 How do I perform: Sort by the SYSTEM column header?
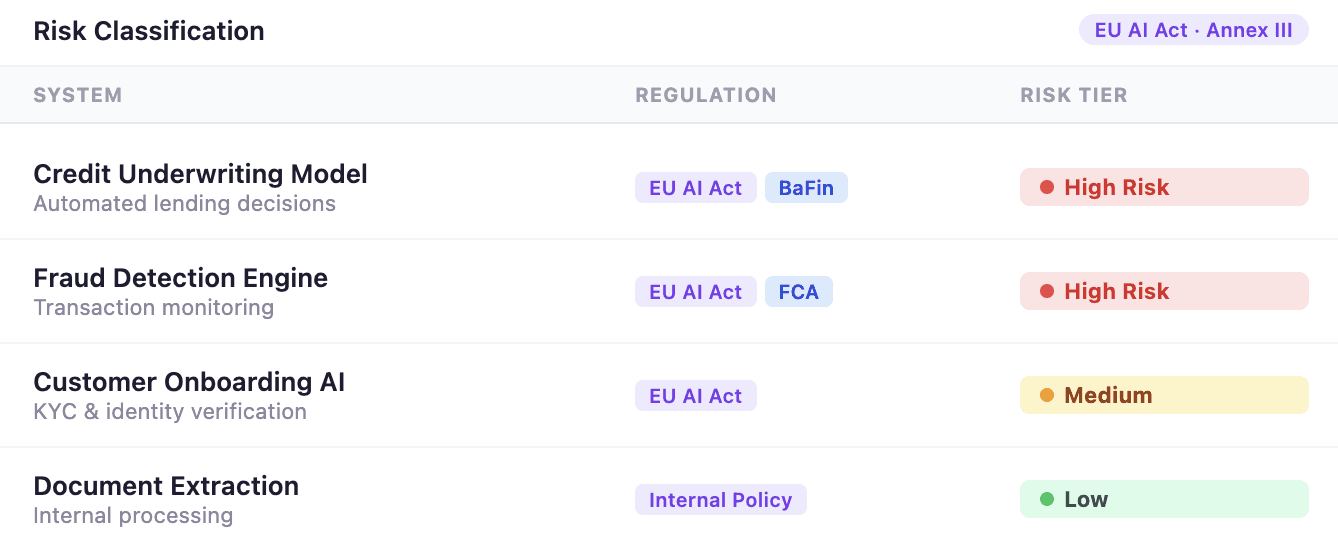[x=78, y=95]
